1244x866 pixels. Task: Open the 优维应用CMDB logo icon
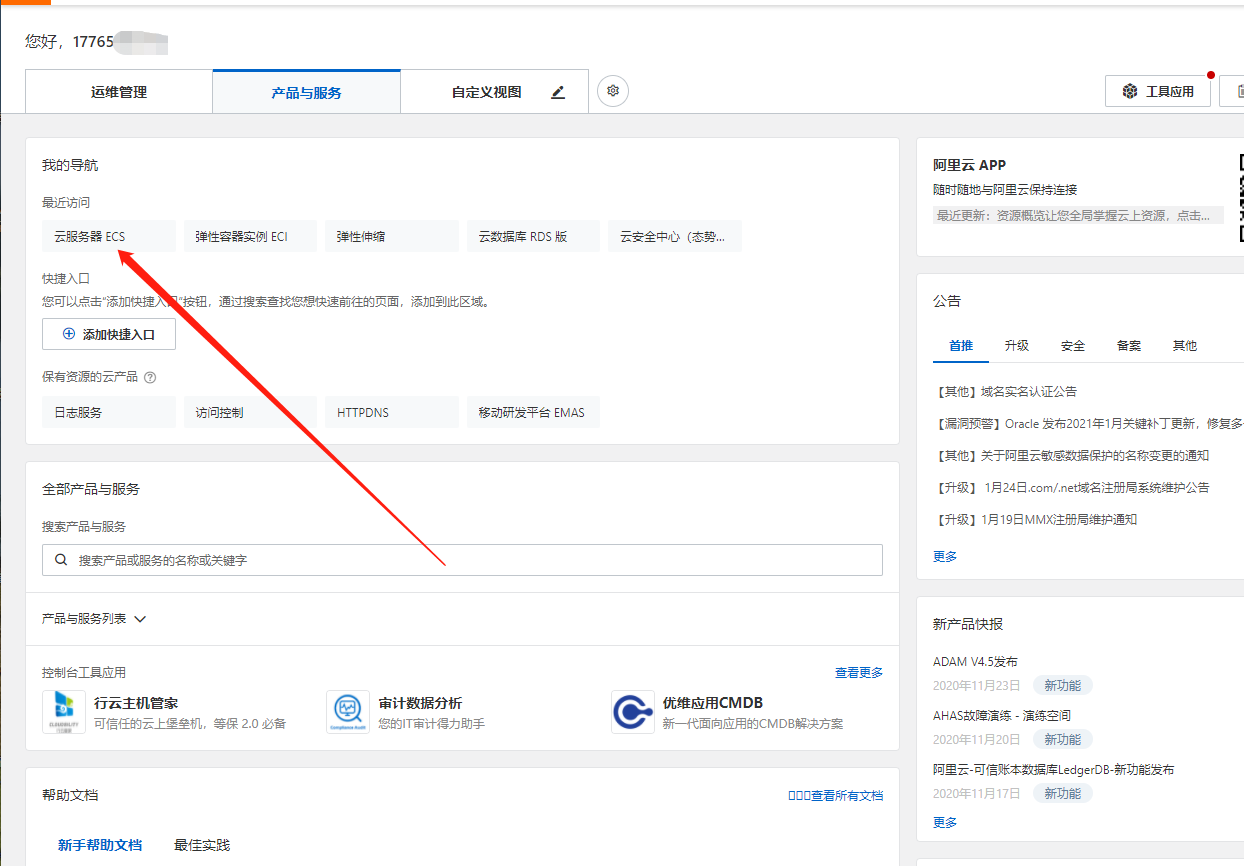632,712
